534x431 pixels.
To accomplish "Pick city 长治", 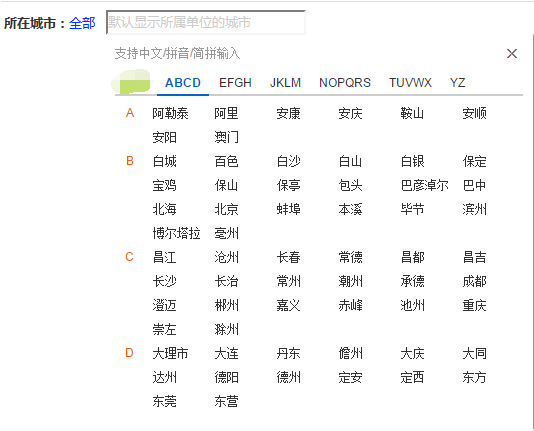I will [x=226, y=282].
